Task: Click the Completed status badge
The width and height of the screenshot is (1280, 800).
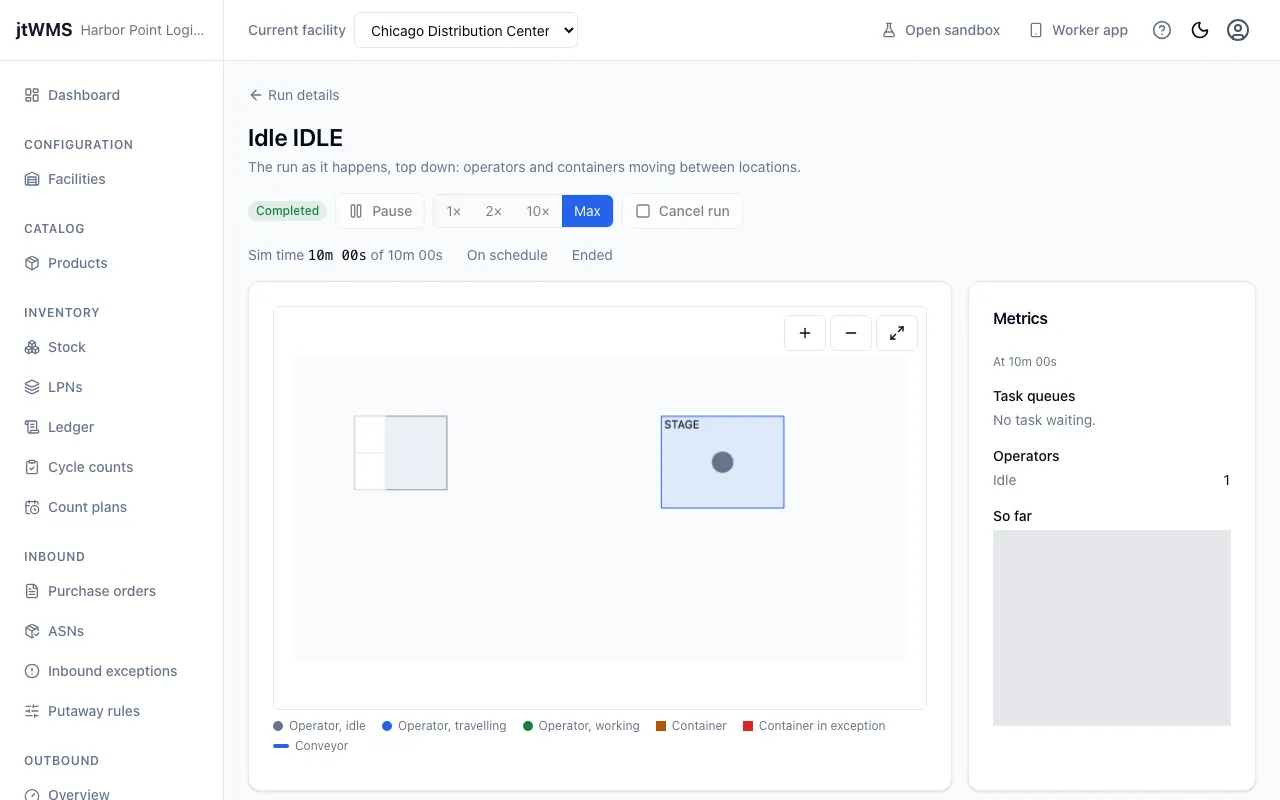Action: click(287, 211)
